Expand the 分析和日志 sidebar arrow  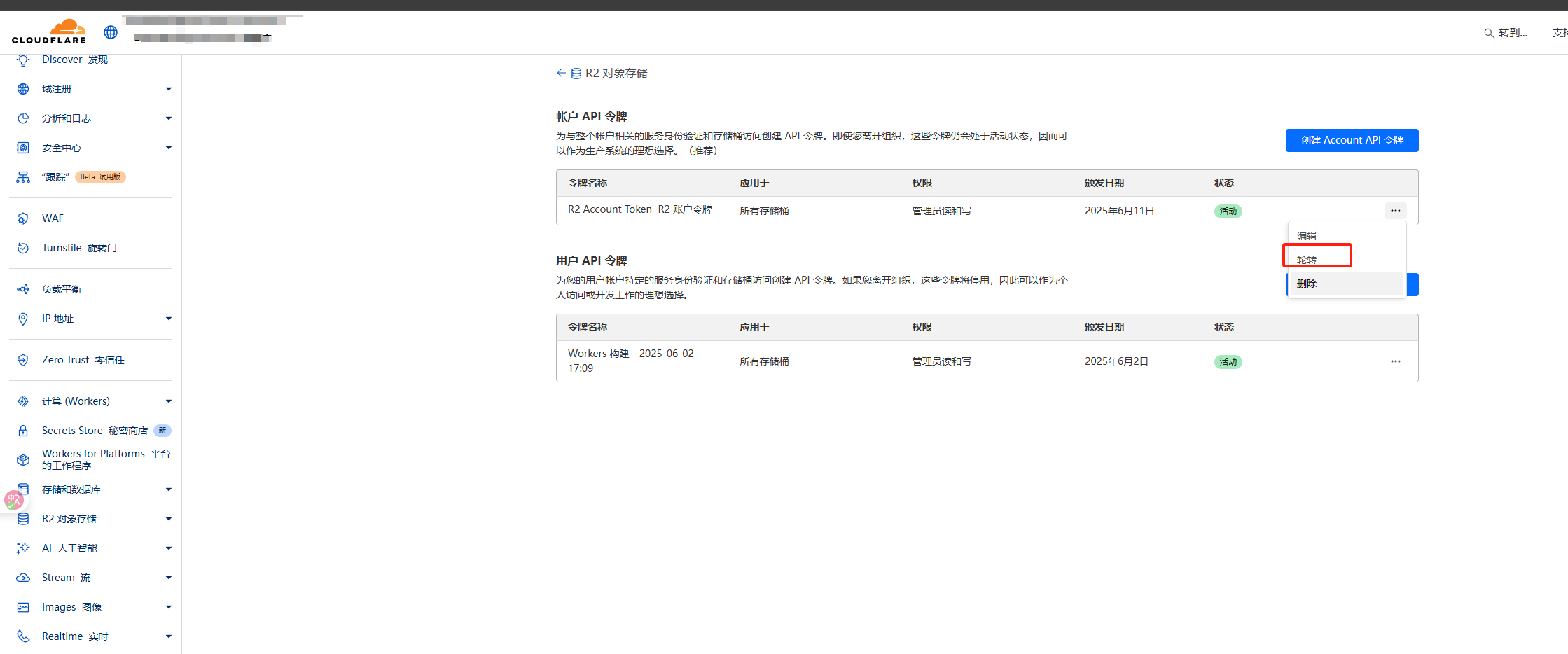coord(168,118)
